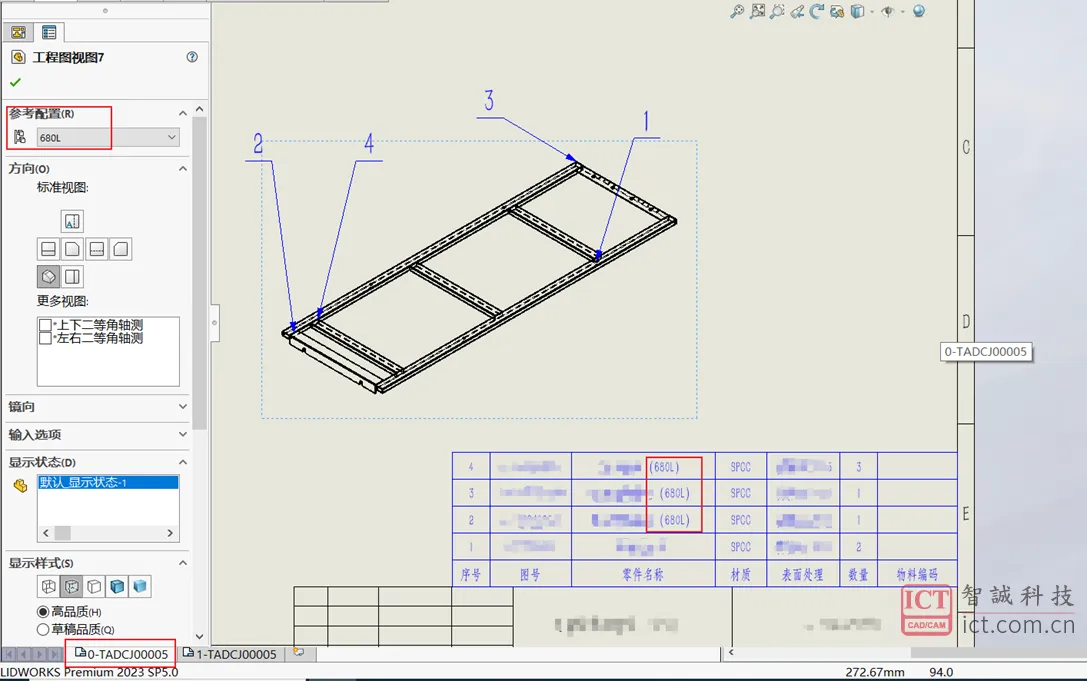Check 上下二等角轴测 checkbox
This screenshot has height=681, width=1087.
pyautogui.click(x=46, y=325)
